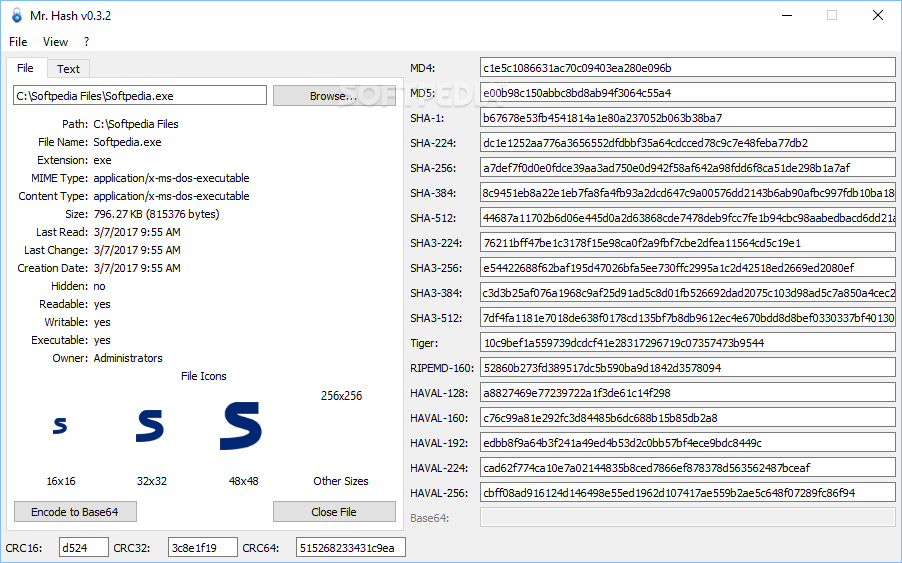Image resolution: width=902 pixels, height=563 pixels.
Task: Click the HAVAL-224 hash field
Action: [x=687, y=468]
